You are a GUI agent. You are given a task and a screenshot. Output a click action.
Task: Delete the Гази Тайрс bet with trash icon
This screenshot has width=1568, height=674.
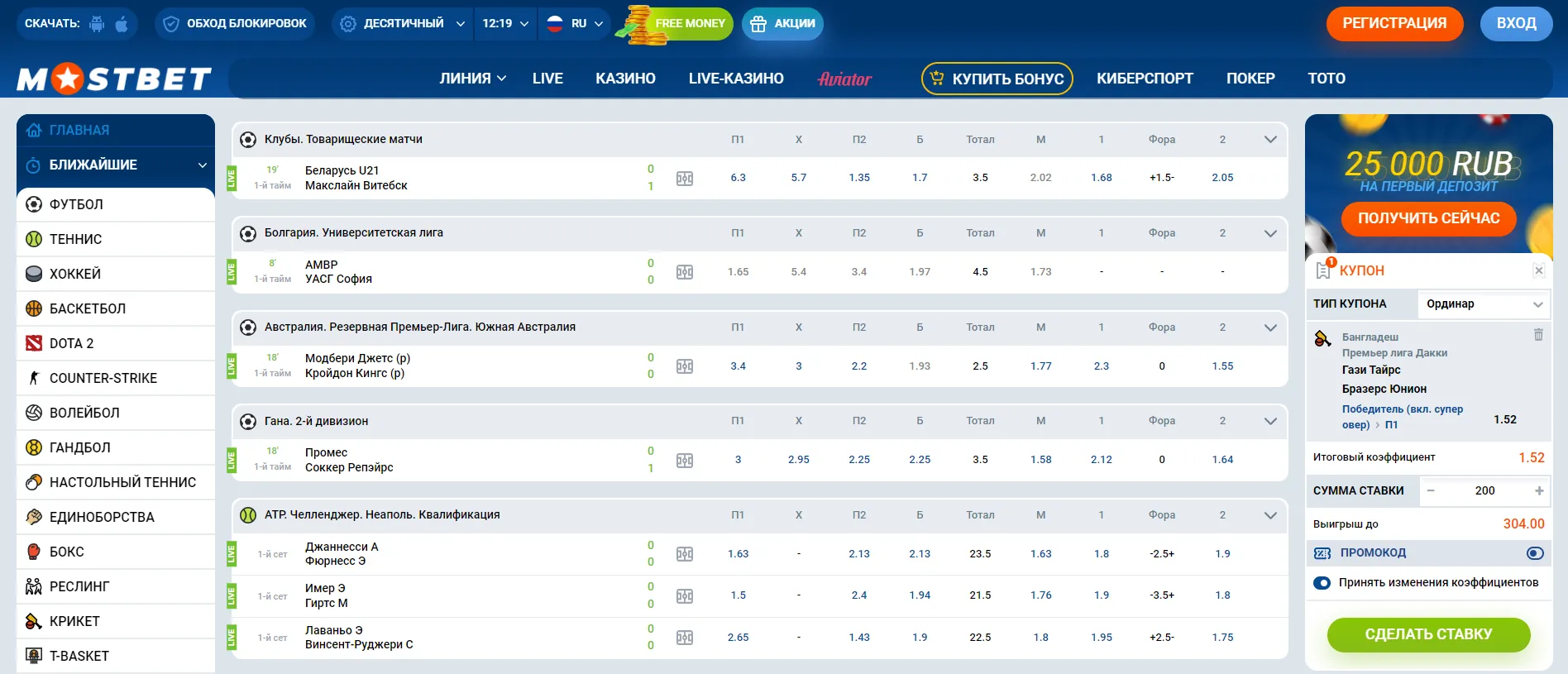tap(1538, 335)
